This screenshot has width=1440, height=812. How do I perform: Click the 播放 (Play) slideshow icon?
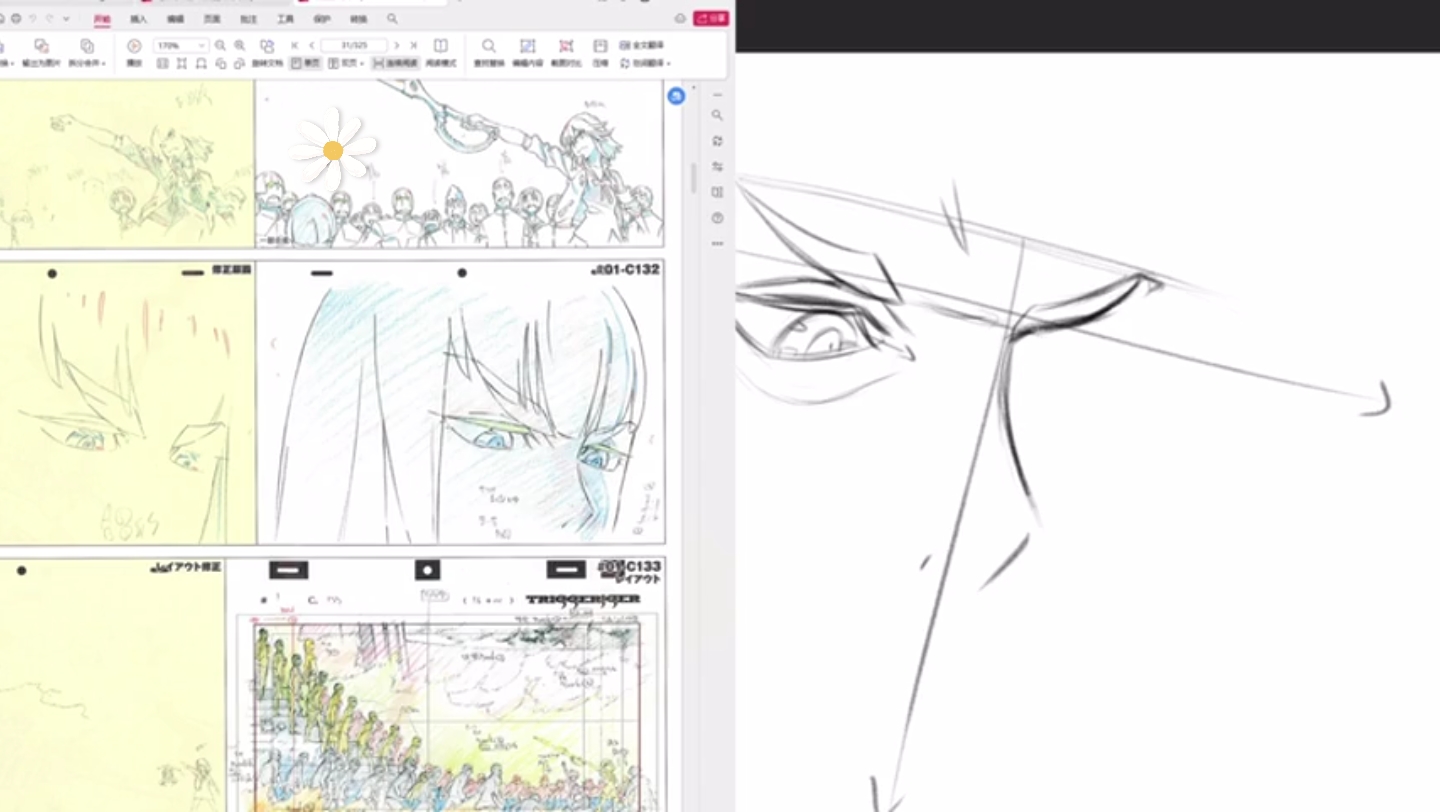click(134, 46)
